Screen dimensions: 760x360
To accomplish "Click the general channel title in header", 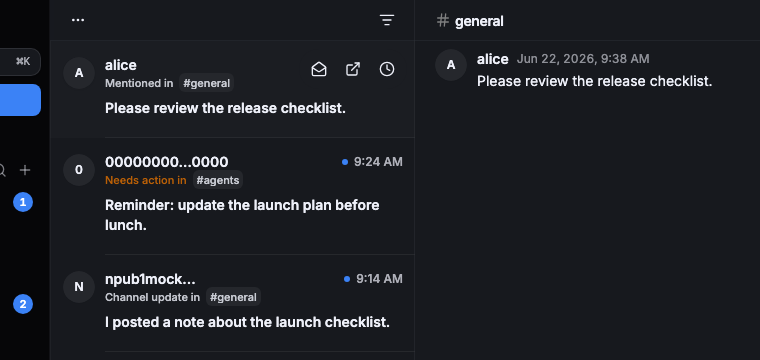I will point(479,21).
